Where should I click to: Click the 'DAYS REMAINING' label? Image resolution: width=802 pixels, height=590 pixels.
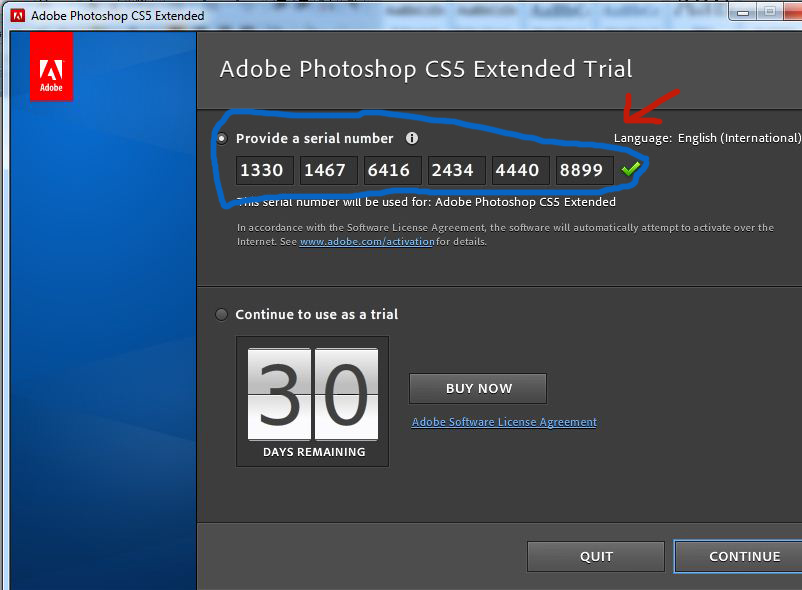314,452
